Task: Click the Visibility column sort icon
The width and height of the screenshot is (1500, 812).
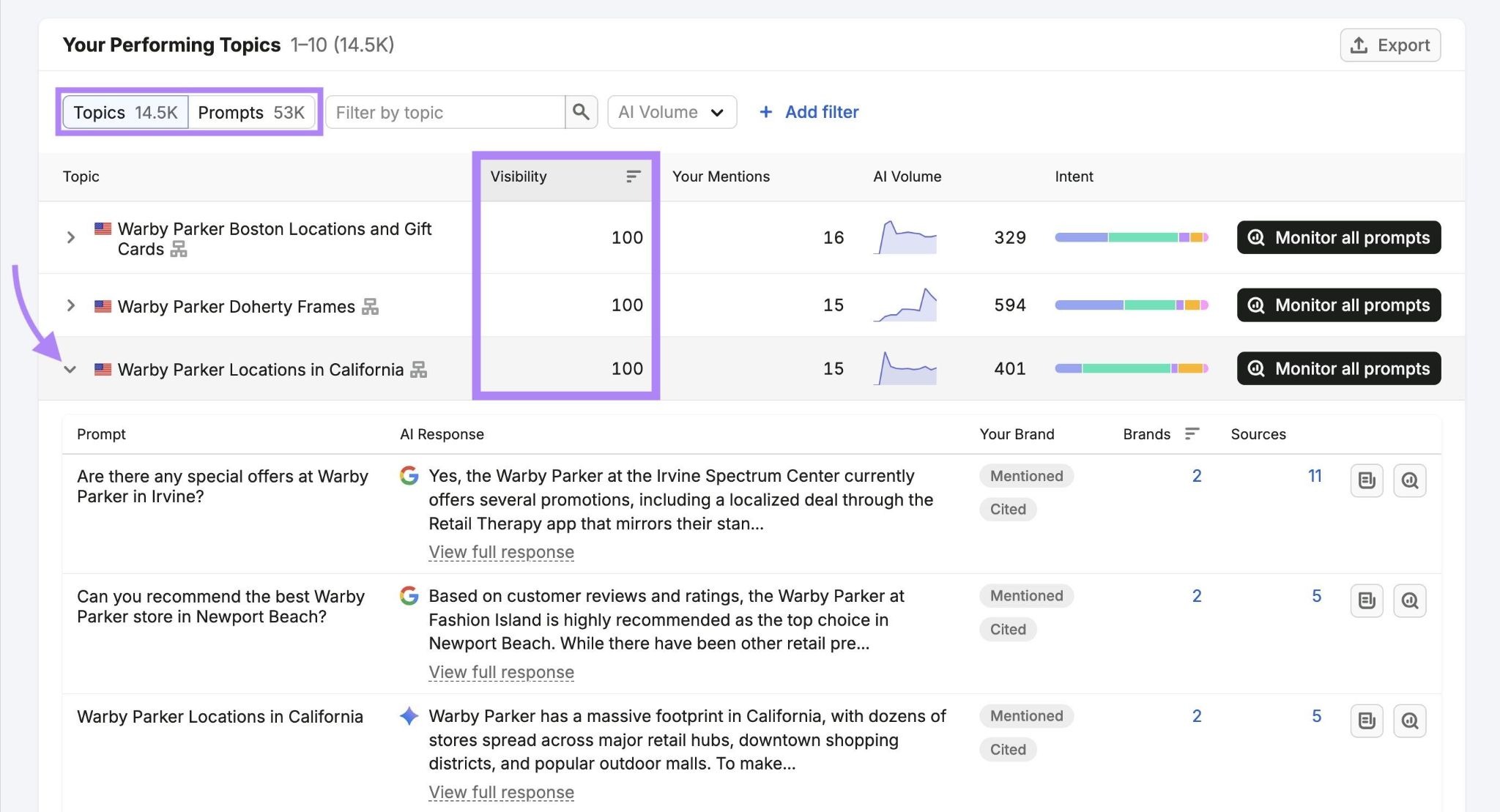Action: click(x=634, y=176)
